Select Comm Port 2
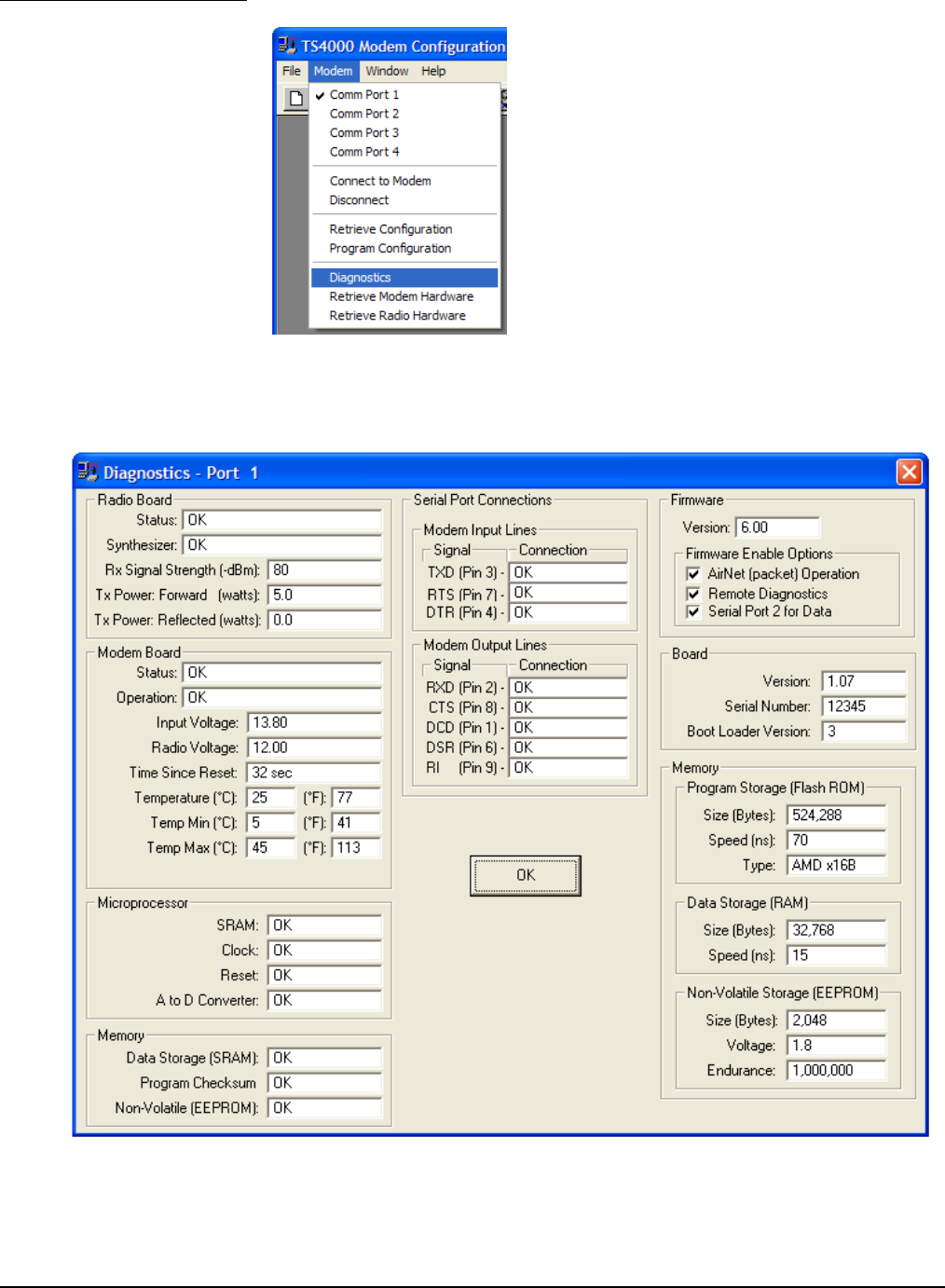This screenshot has height=1288, width=945. [x=404, y=114]
